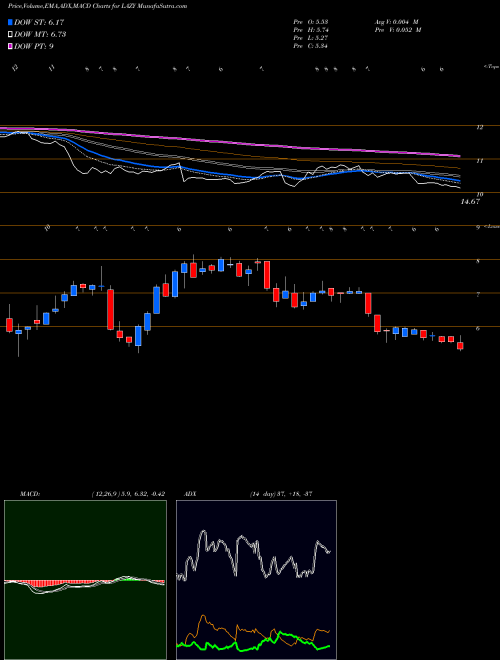Click the chart title mentioning MunafaSutra.com
The width and height of the screenshot is (500, 660).
click(98, 6)
